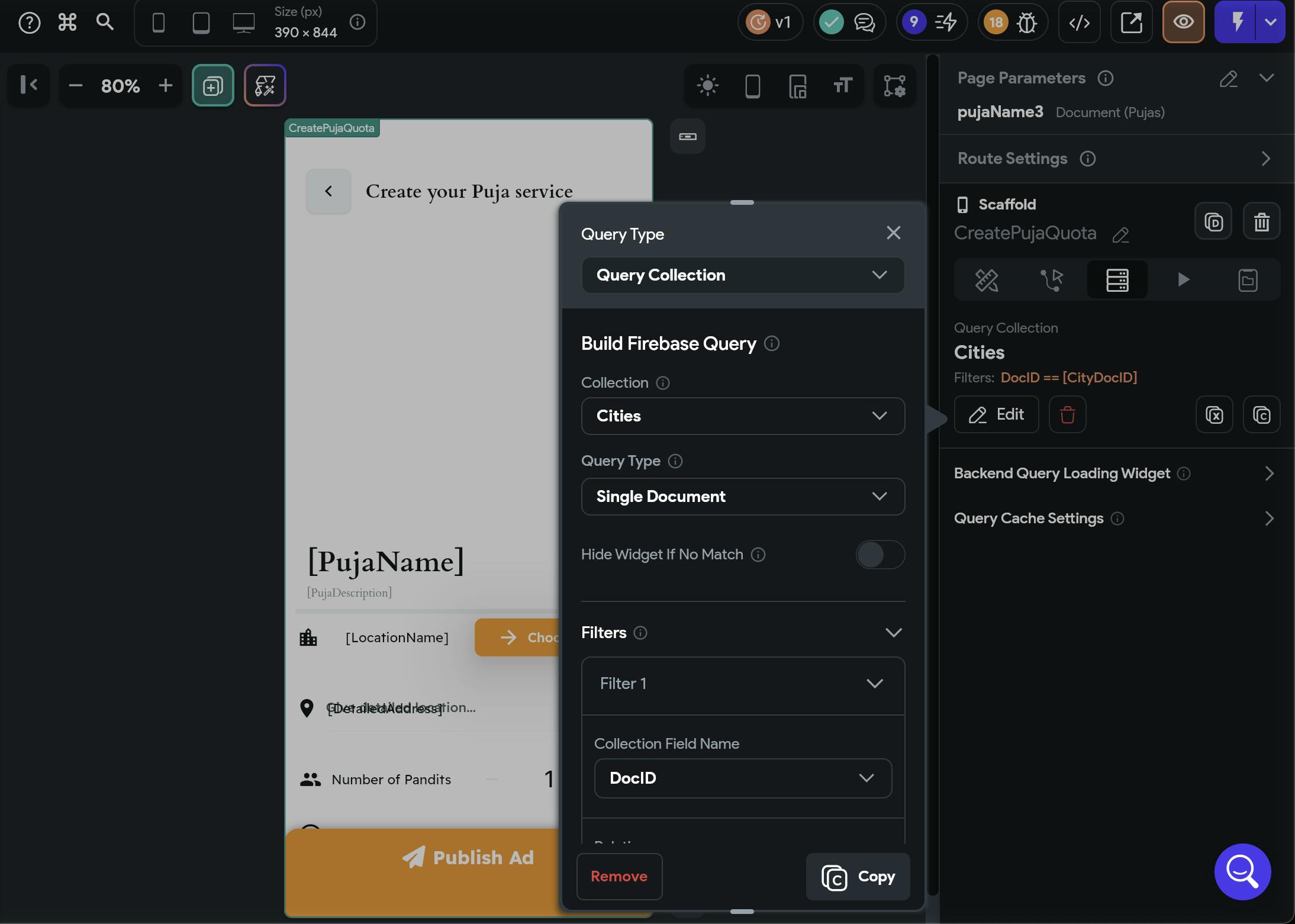Open the Cities collection dropdown

(x=743, y=416)
